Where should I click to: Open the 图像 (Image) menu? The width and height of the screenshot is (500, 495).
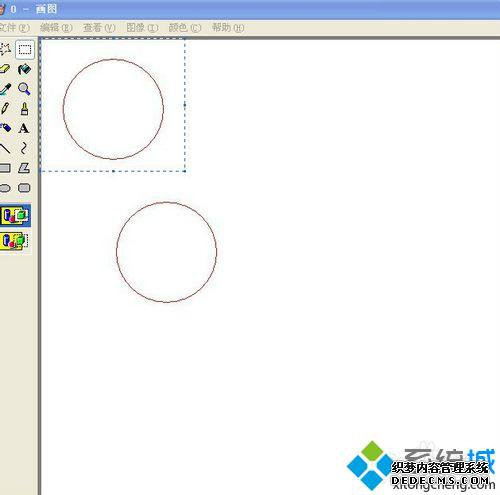[142, 27]
